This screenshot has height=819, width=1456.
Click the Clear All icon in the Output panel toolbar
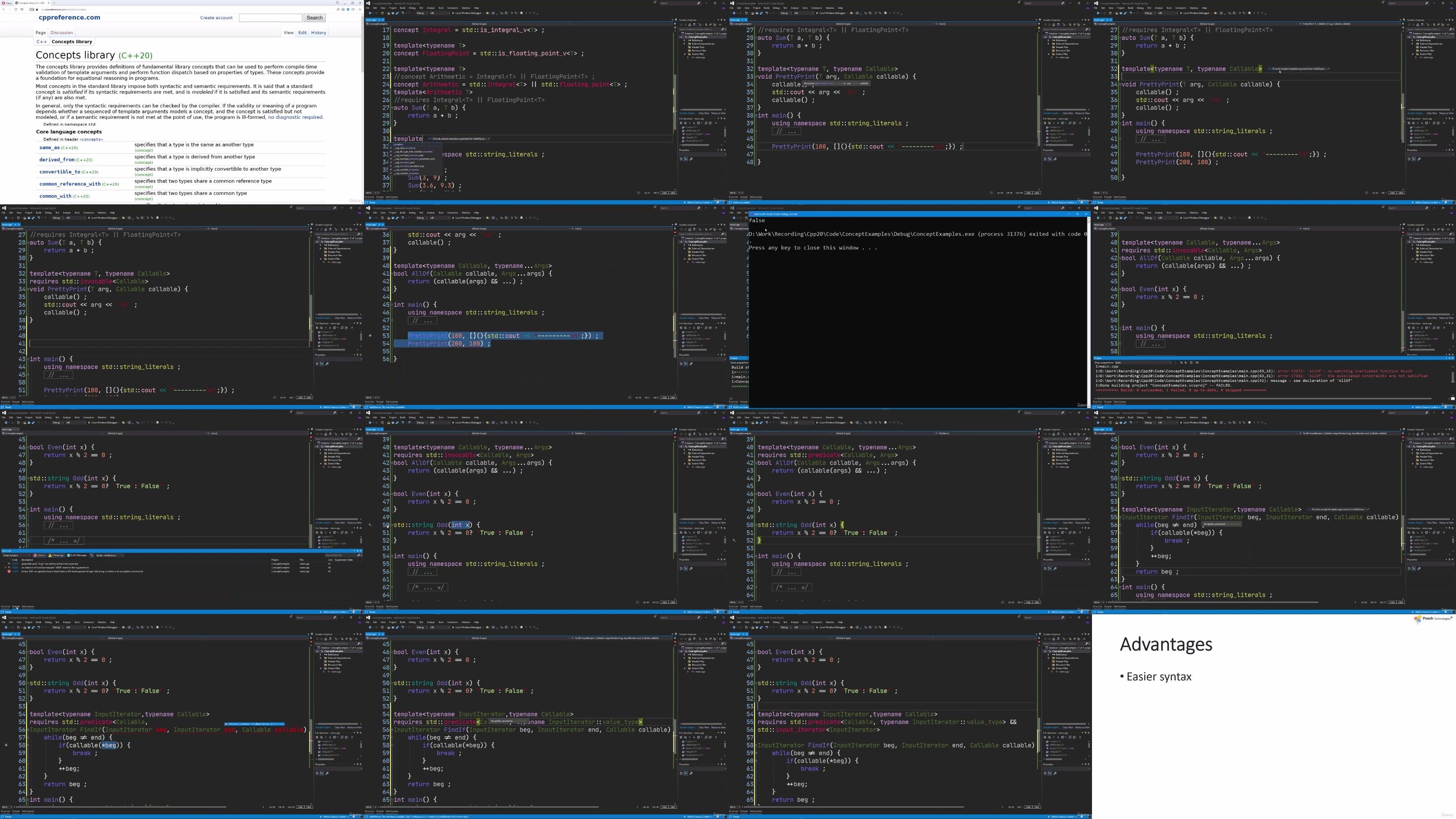click(1192, 363)
